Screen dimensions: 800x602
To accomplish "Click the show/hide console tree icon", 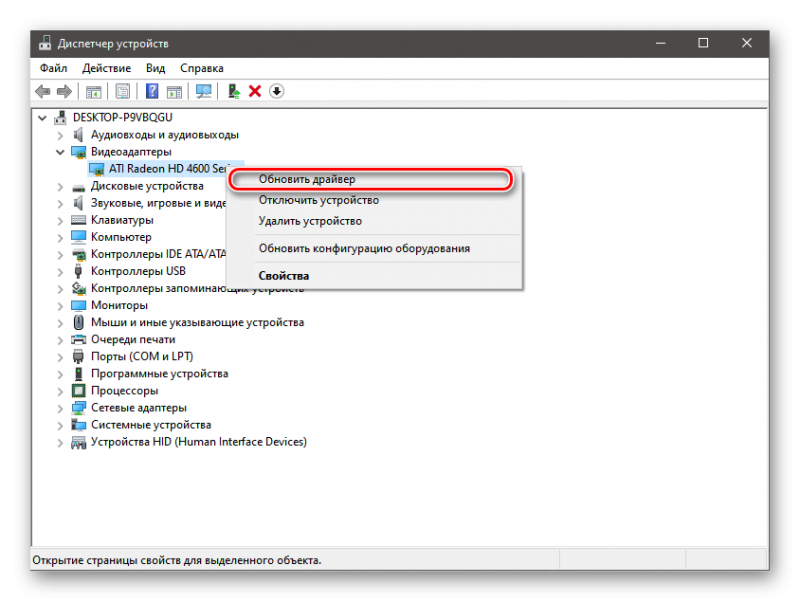I will 93,92.
